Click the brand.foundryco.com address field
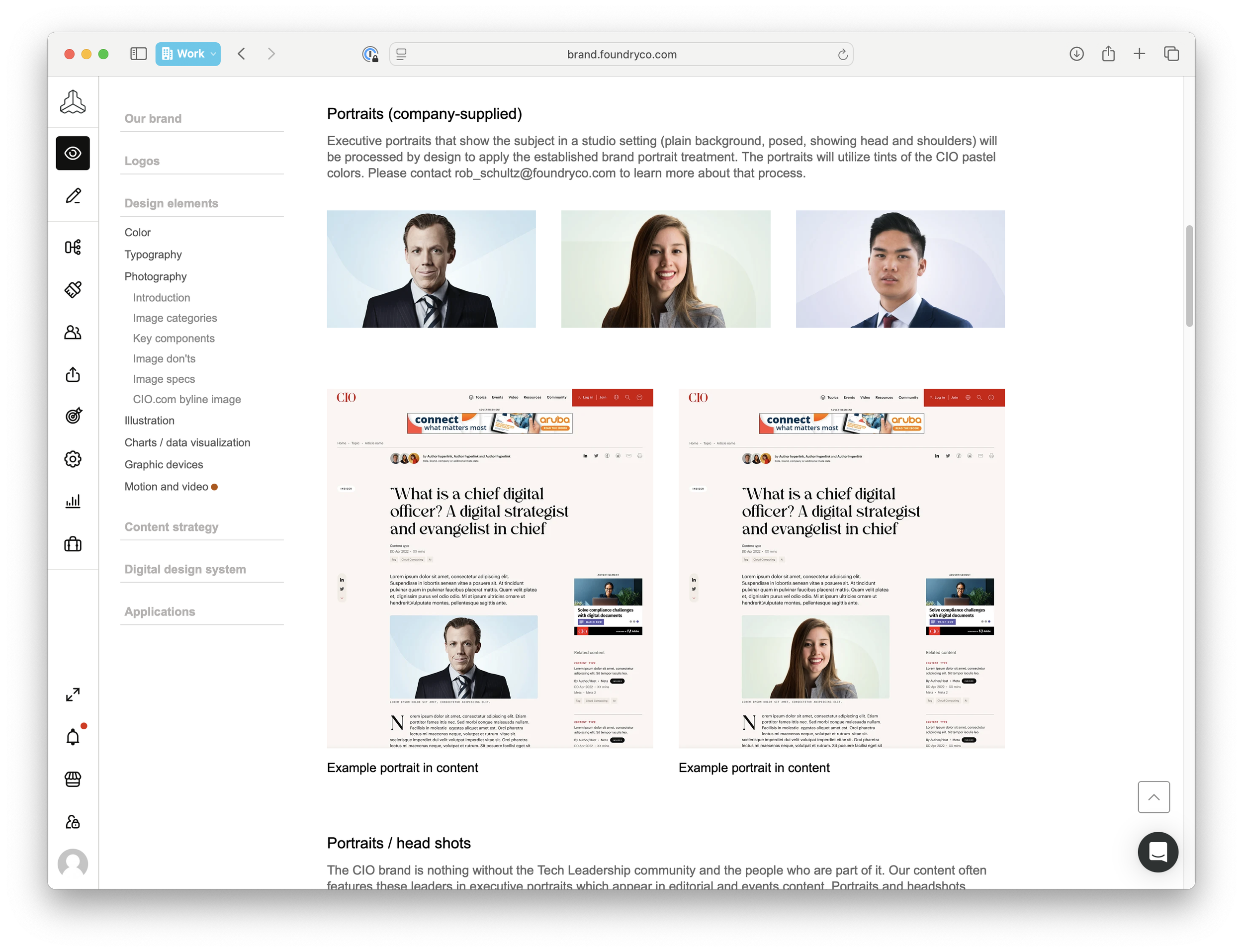Screen dimensions: 1243x952 click(621, 54)
